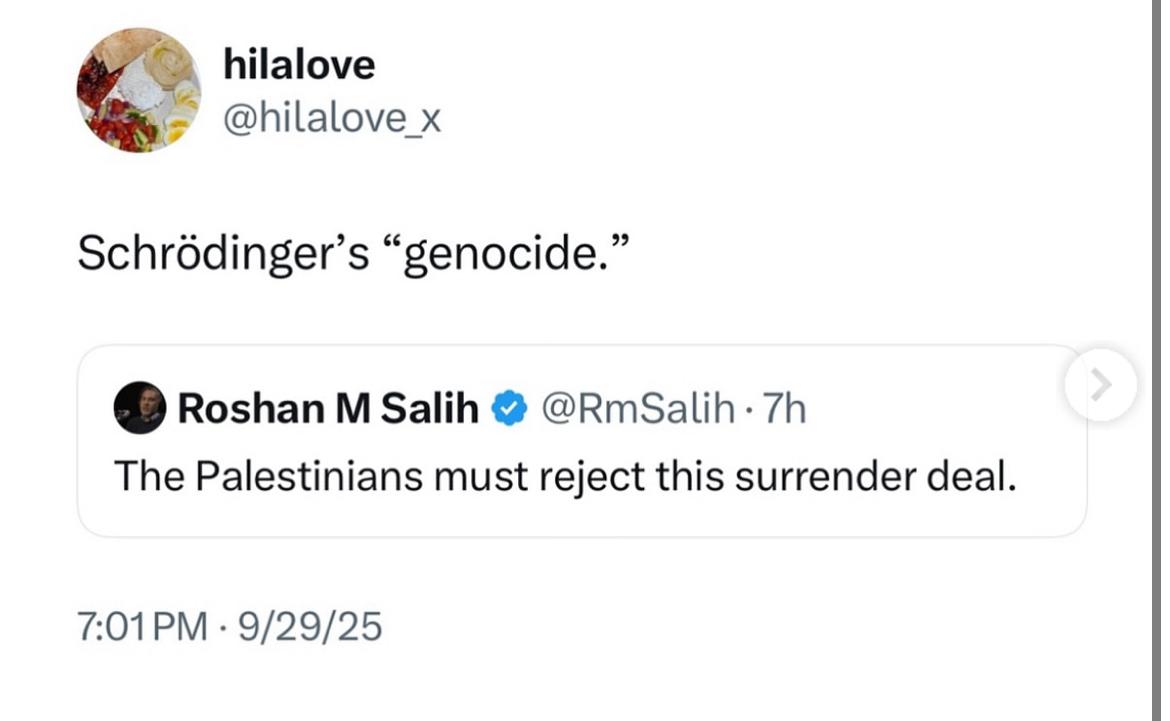Open the @hilalove_x handle link

pos(332,118)
